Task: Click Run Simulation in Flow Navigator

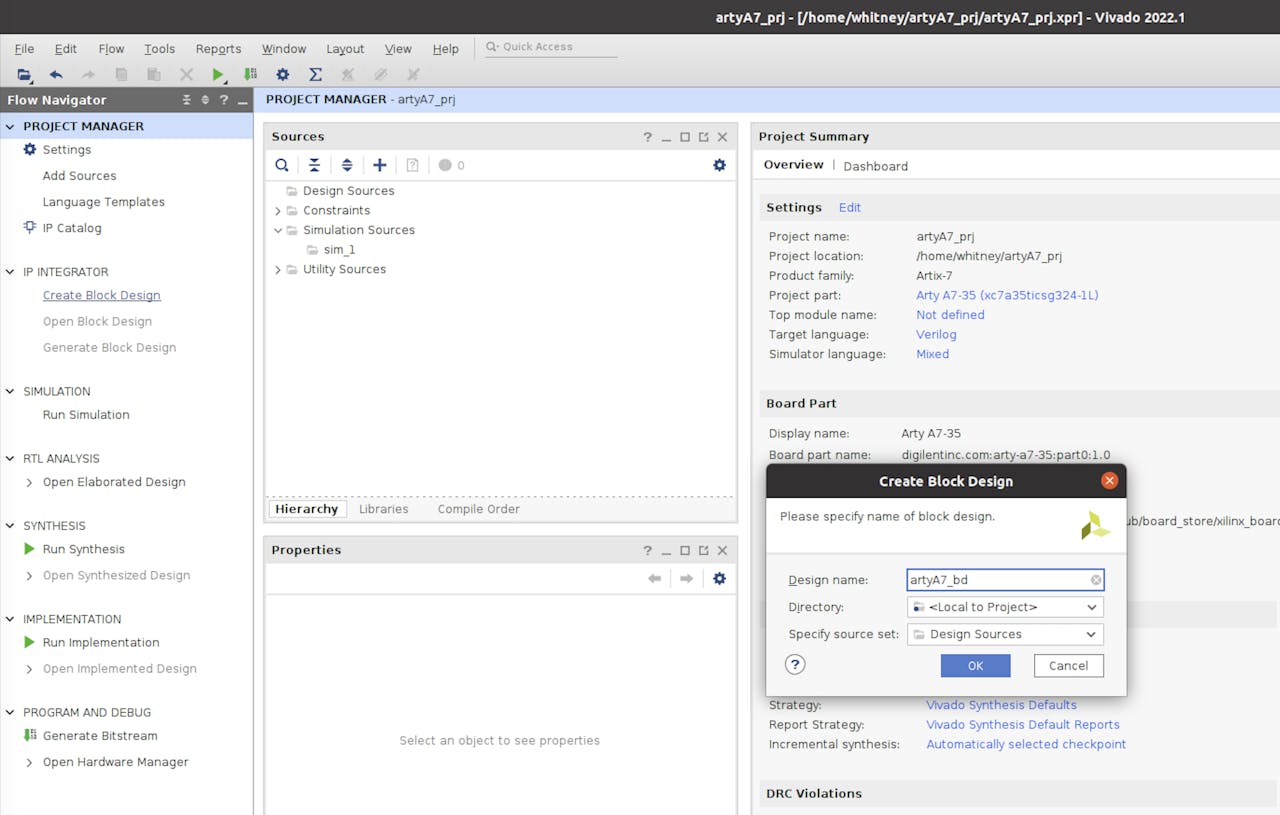Action: [x=86, y=415]
